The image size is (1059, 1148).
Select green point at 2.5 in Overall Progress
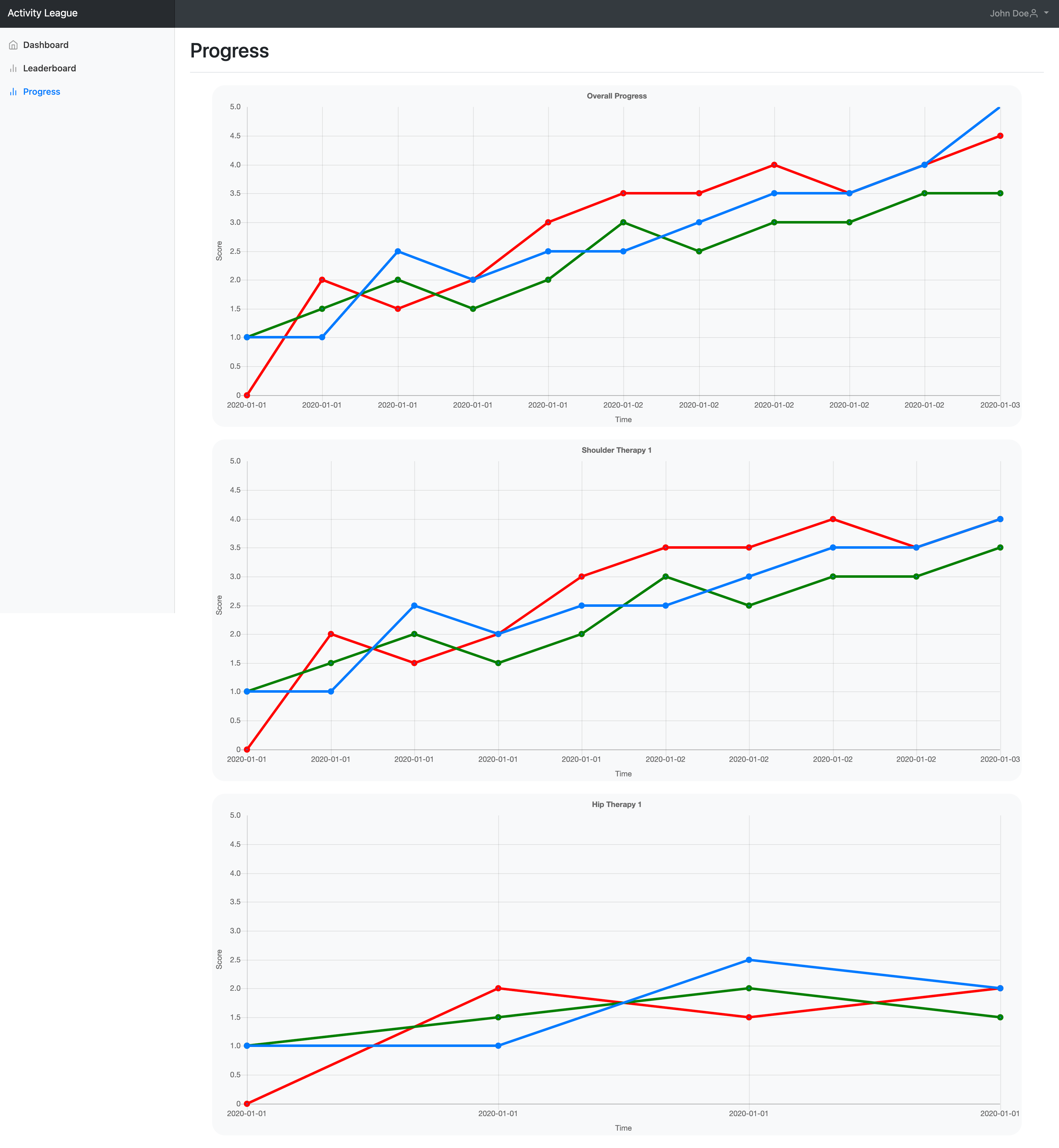(699, 251)
